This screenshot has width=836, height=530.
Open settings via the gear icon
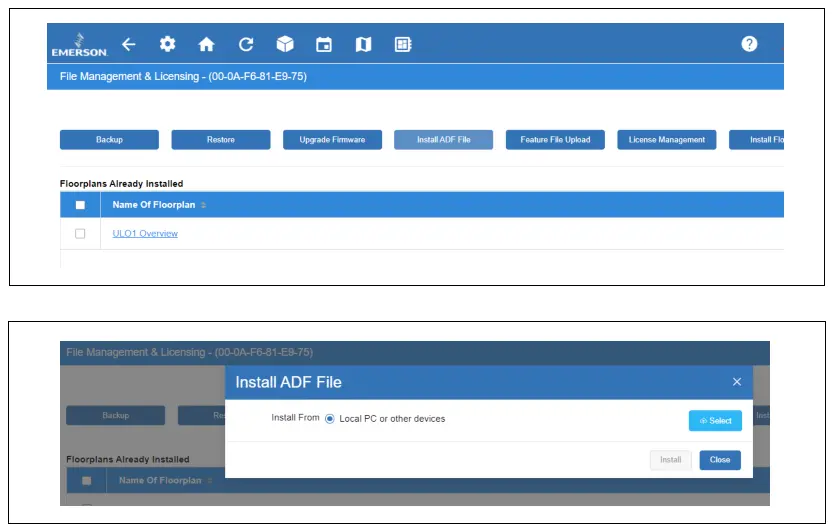click(x=167, y=44)
